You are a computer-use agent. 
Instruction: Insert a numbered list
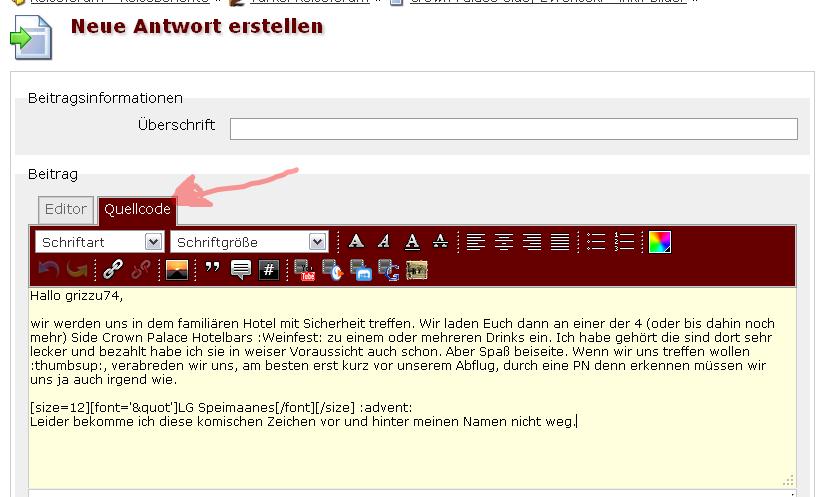(624, 242)
